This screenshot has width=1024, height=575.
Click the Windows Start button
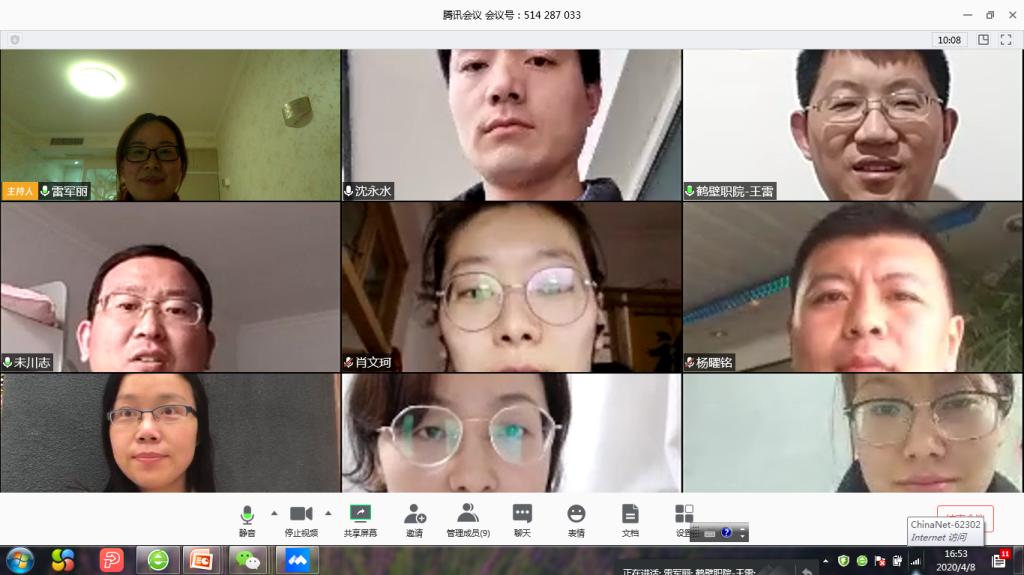(20, 560)
